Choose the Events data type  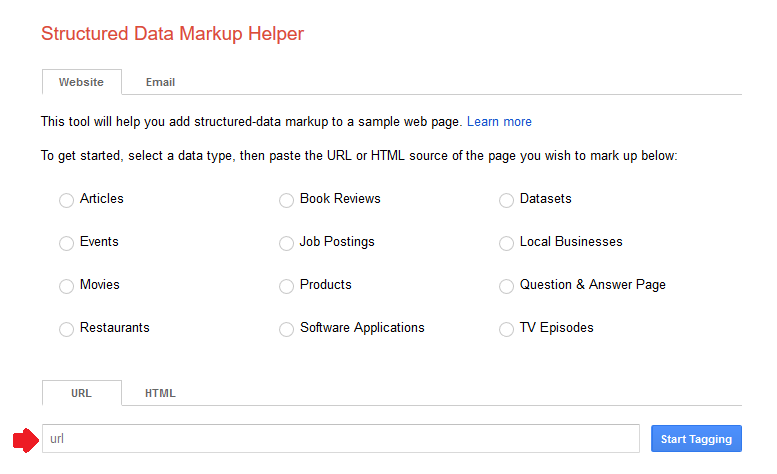click(x=66, y=243)
